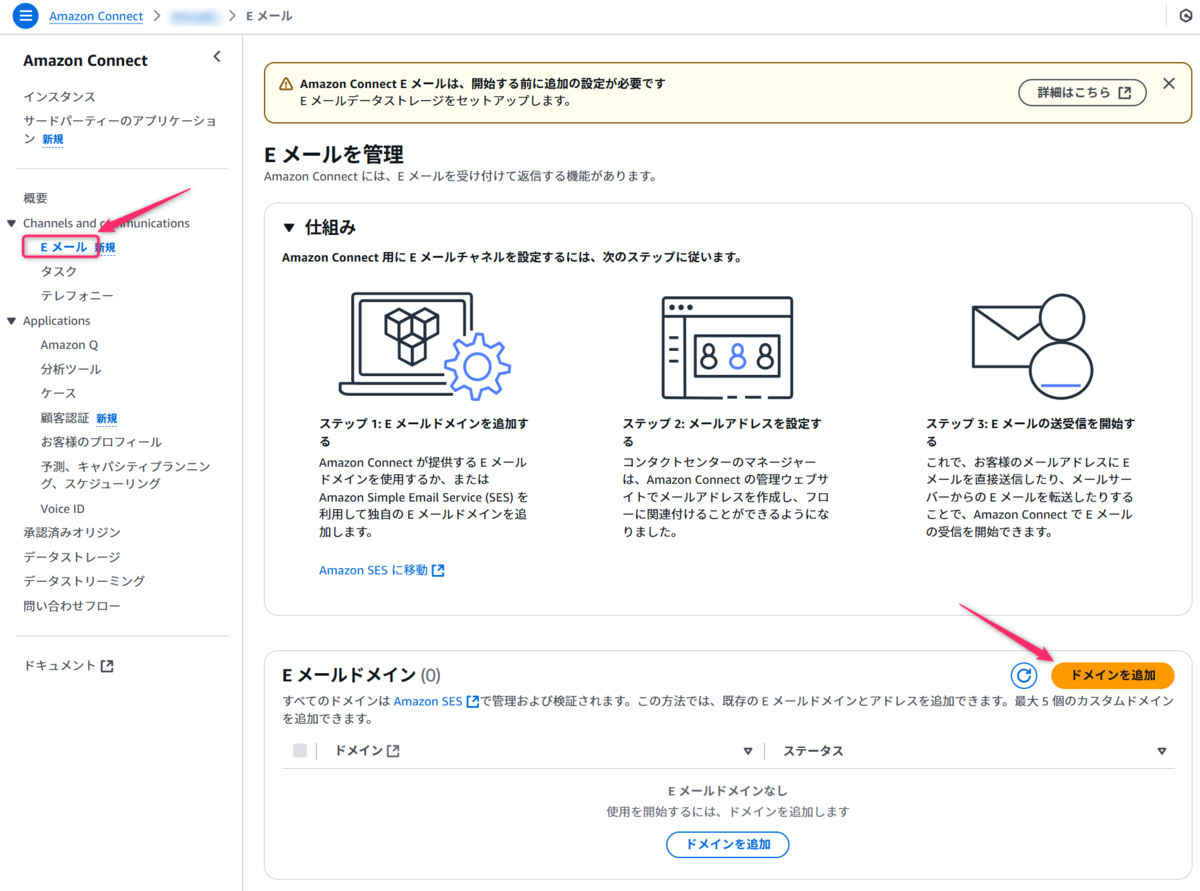Click the E メールを管理 page heading

pos(333,154)
